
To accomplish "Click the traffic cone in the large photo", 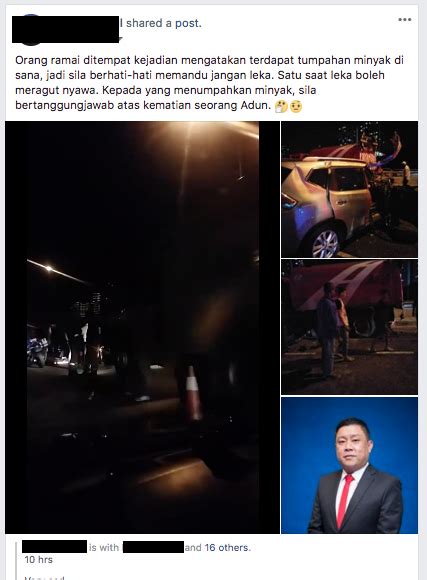I will (x=193, y=393).
